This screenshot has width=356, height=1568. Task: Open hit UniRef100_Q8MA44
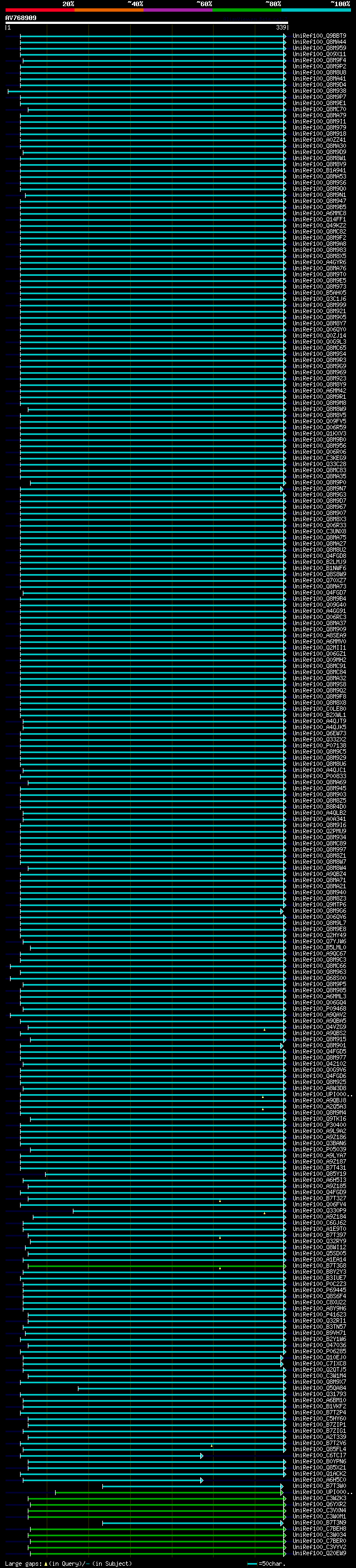coord(319,42)
